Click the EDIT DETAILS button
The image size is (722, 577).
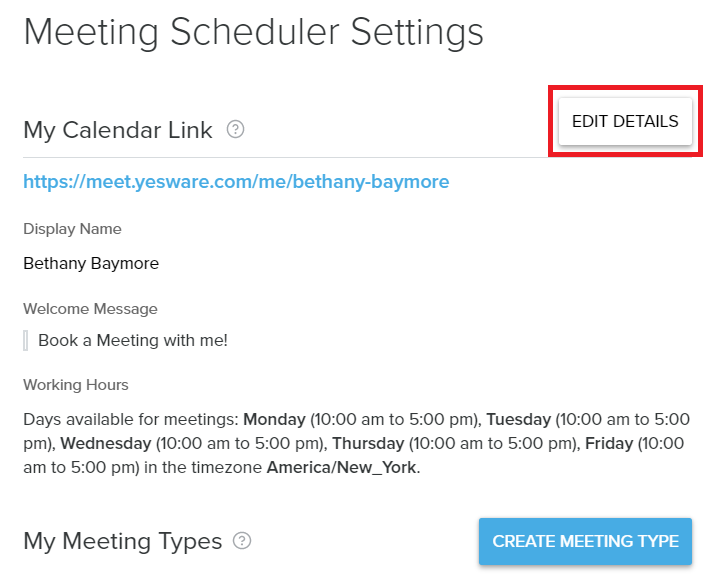click(x=625, y=121)
